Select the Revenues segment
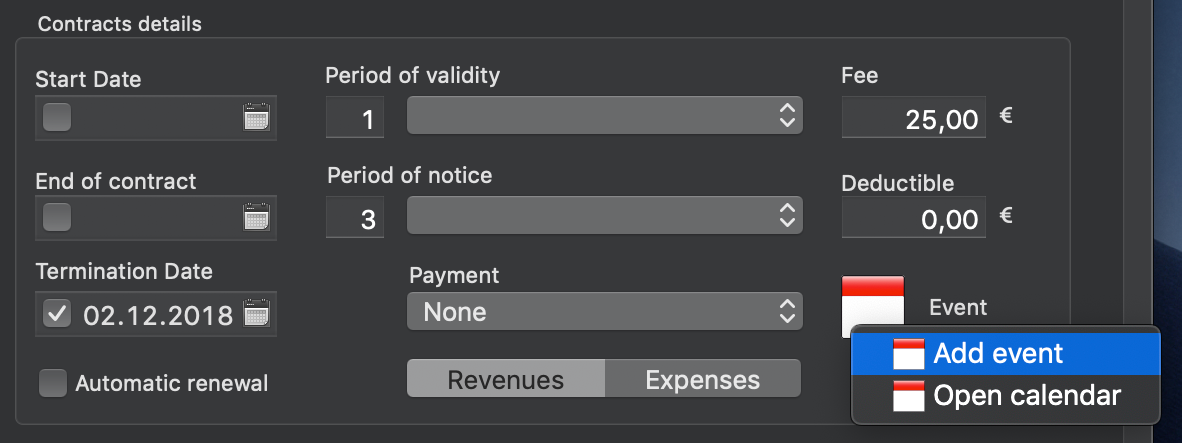 [505, 380]
